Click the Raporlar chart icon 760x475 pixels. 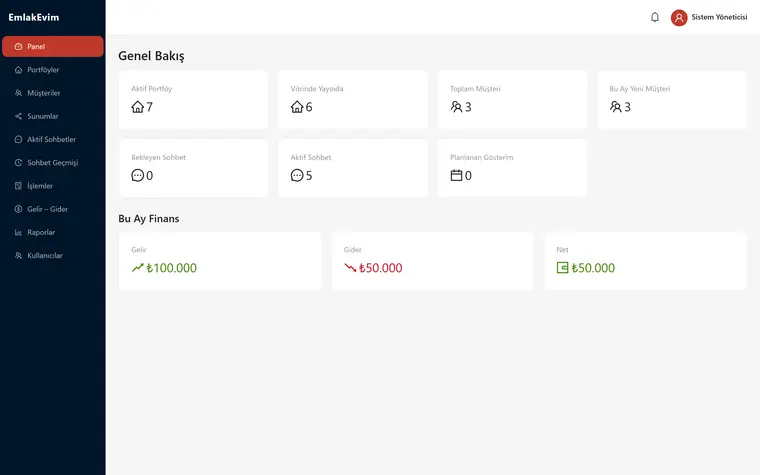[x=18, y=233]
